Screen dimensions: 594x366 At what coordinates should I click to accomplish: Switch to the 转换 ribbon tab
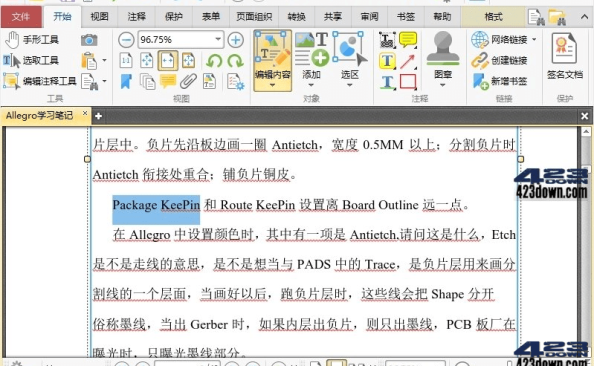296,17
